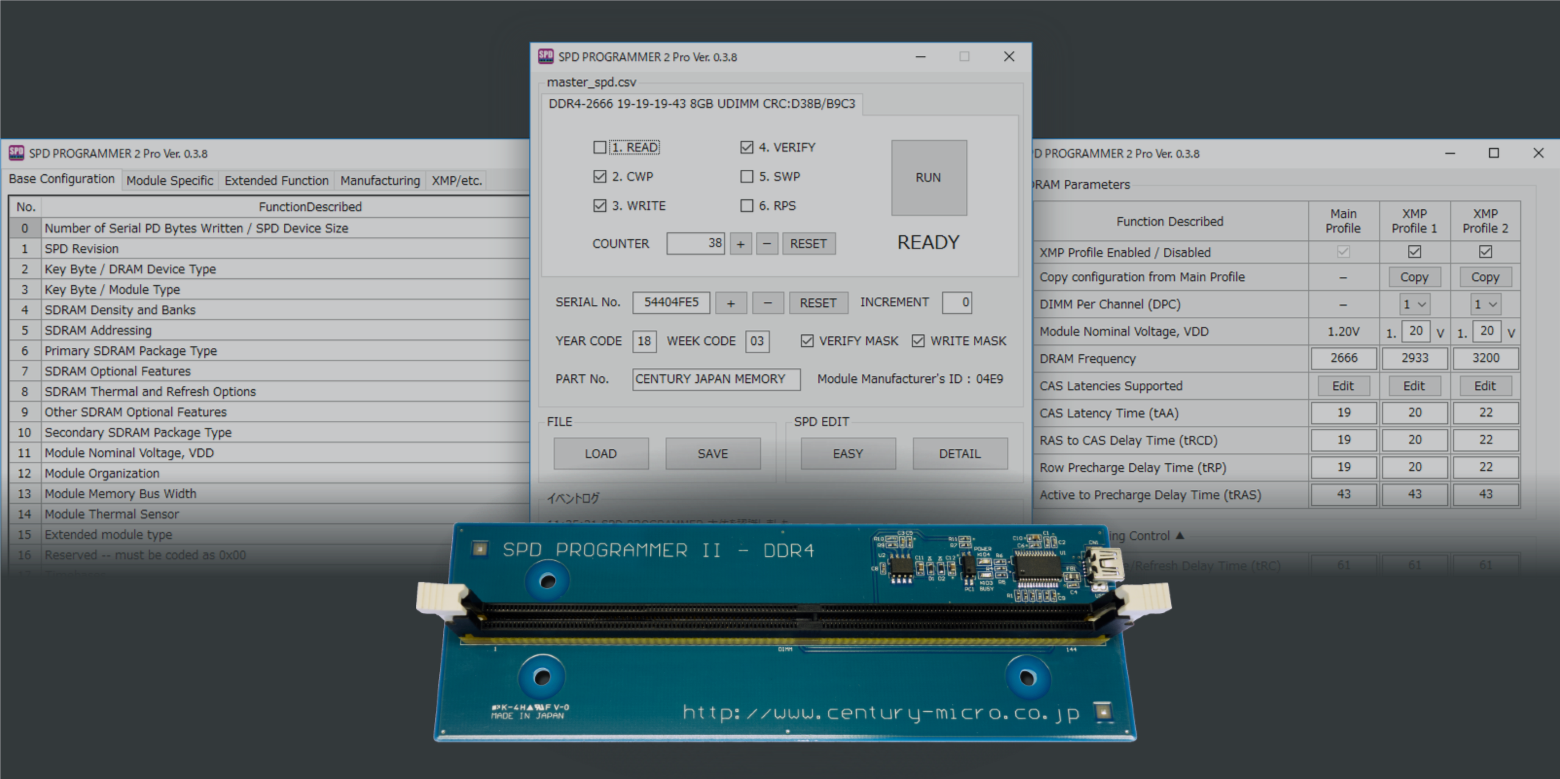Uncheck the 3. WRITE checkbox

coord(600,206)
